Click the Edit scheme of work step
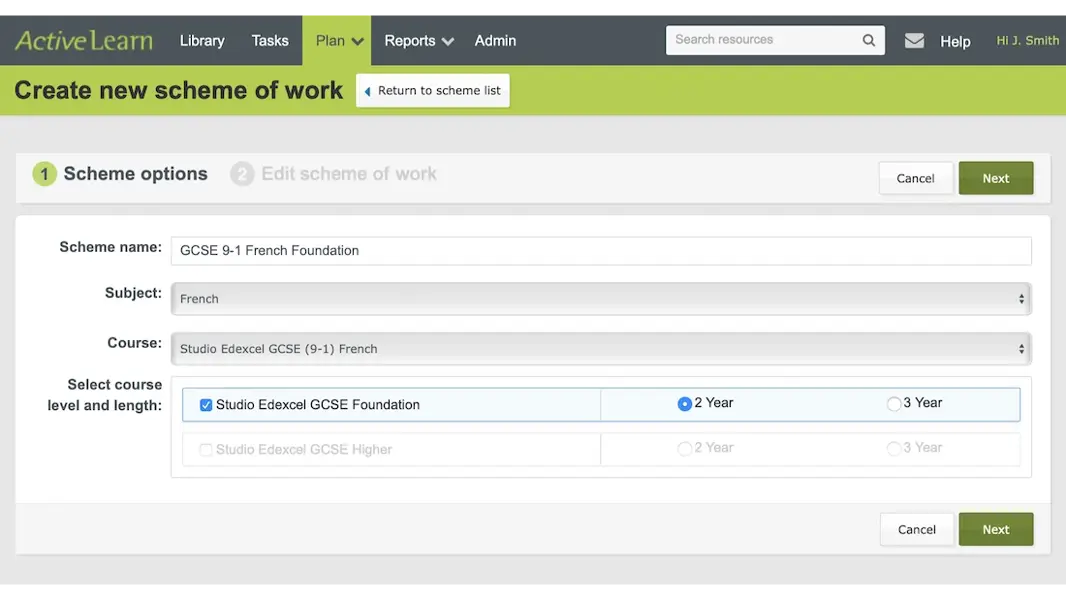The width and height of the screenshot is (1066, 600). [x=349, y=174]
